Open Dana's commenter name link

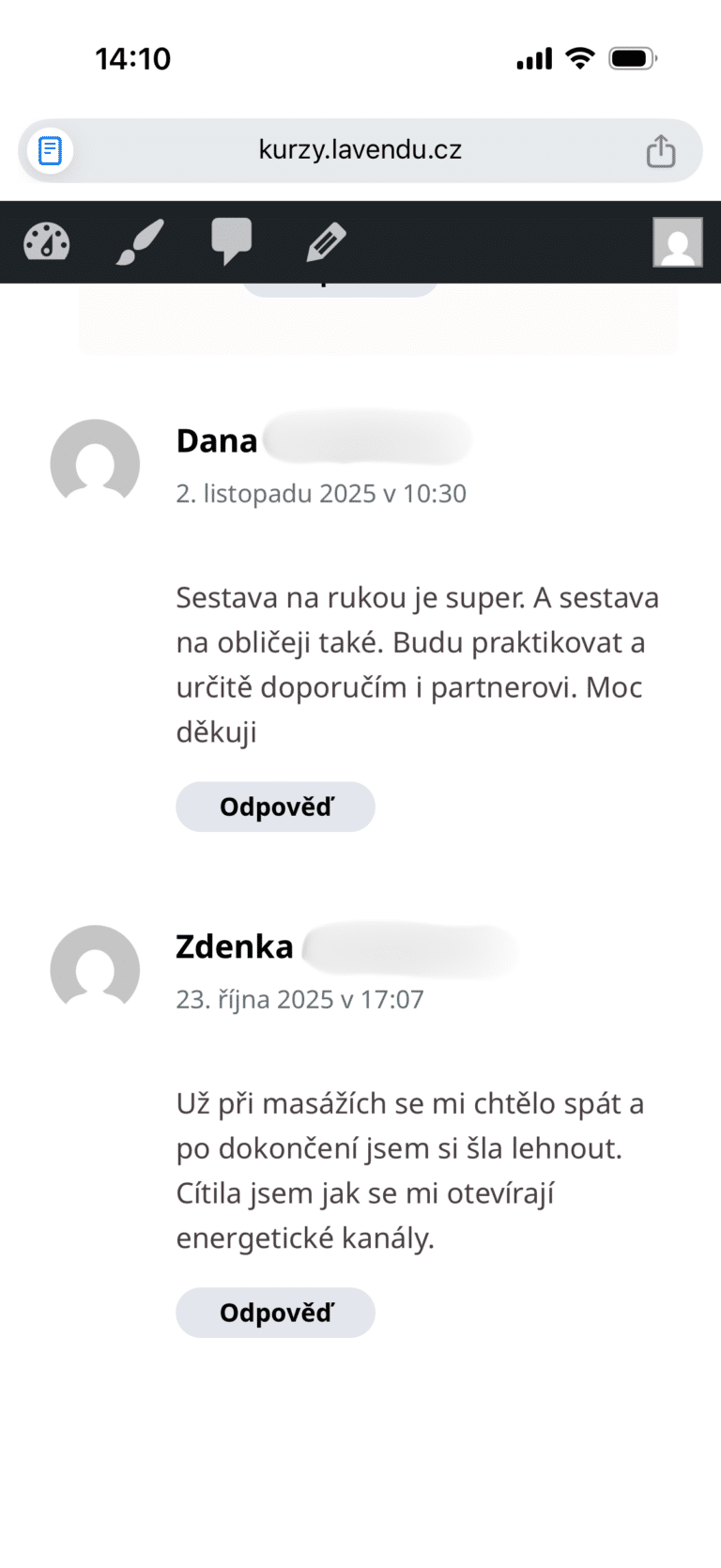click(217, 439)
